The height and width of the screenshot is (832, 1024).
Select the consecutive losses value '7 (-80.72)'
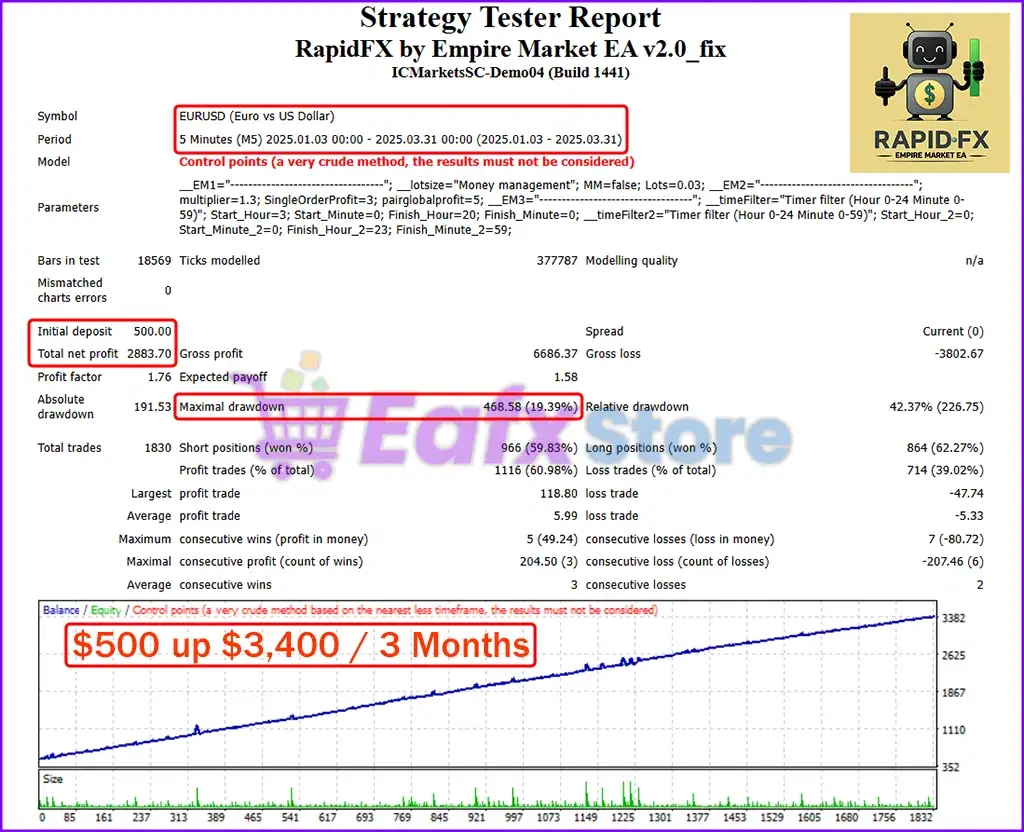[955, 539]
